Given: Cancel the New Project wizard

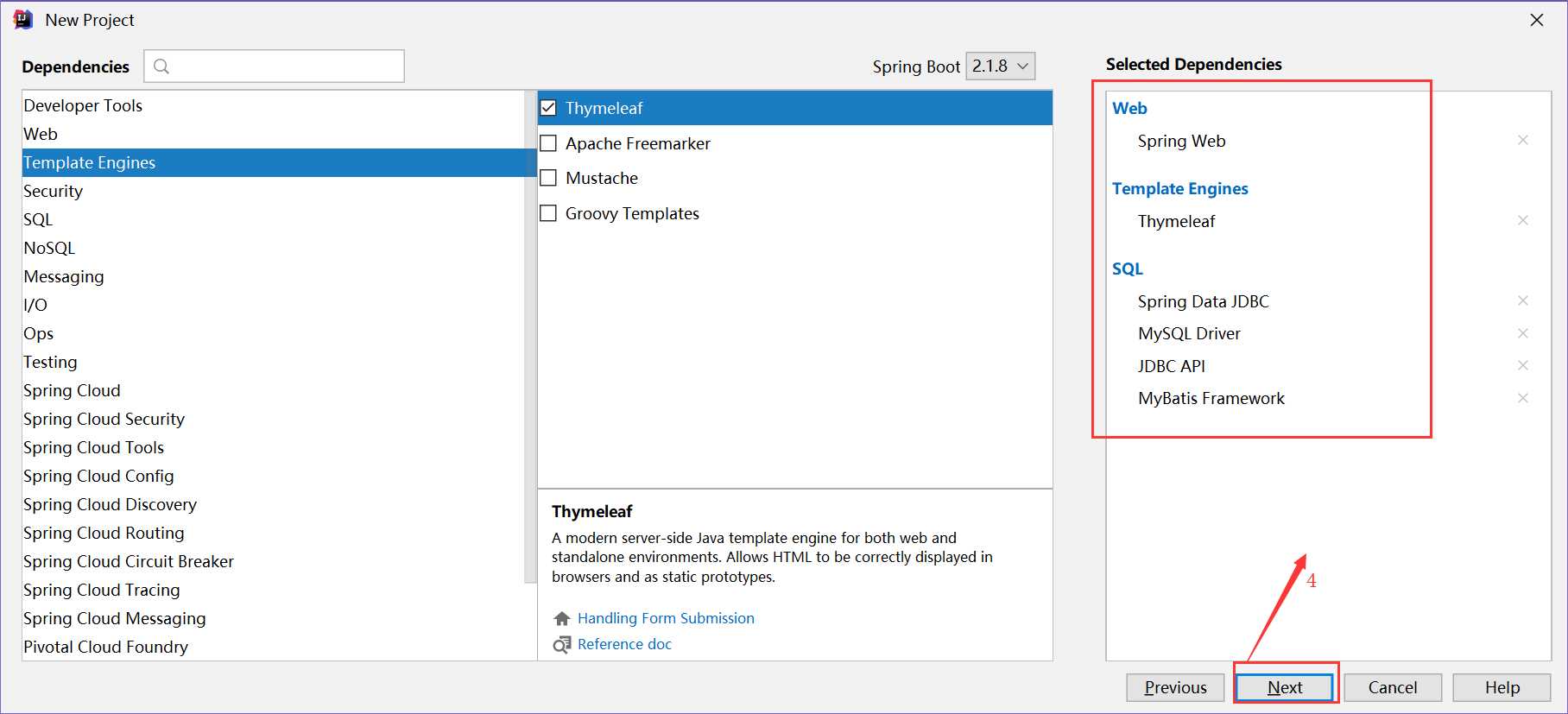Looking at the screenshot, I should pyautogui.click(x=1393, y=687).
